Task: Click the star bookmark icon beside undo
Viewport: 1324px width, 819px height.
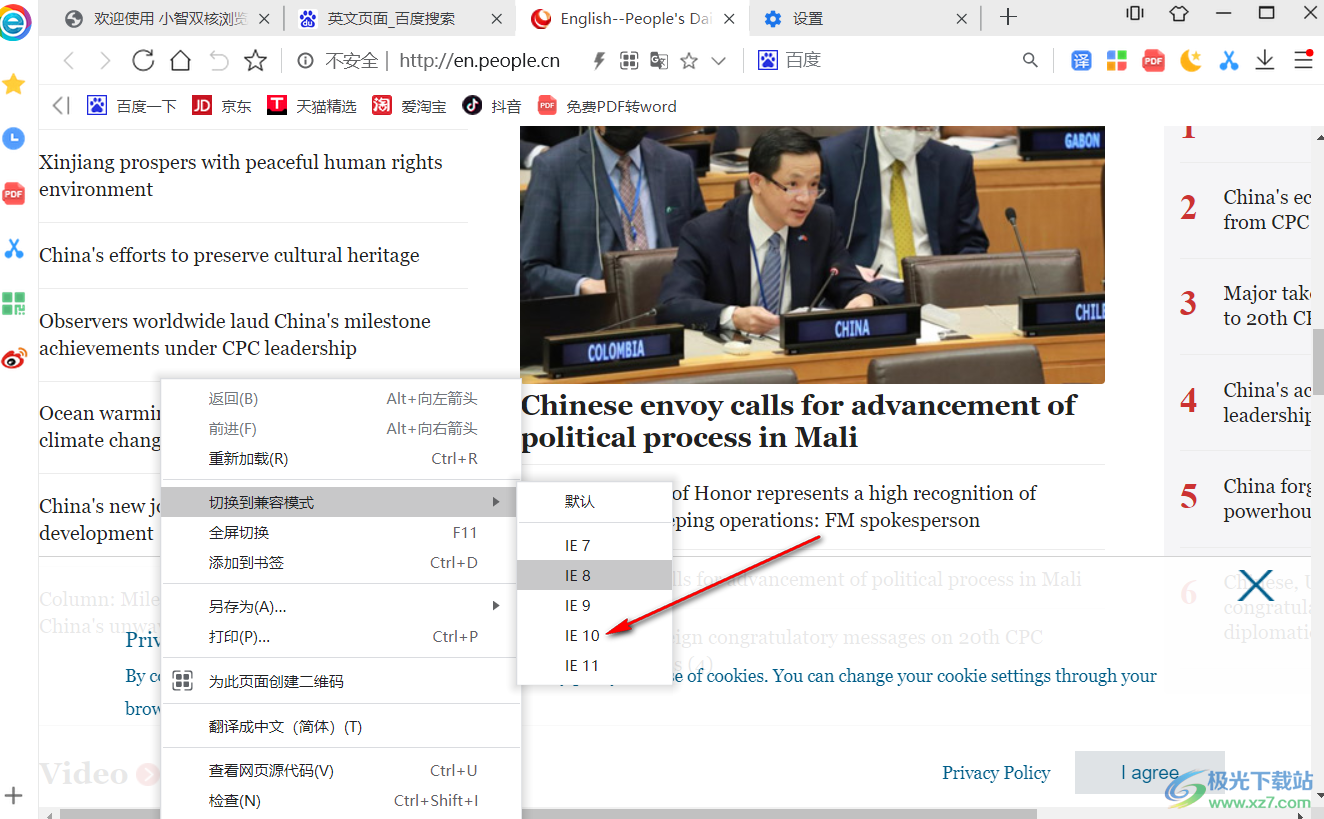Action: 256,61
